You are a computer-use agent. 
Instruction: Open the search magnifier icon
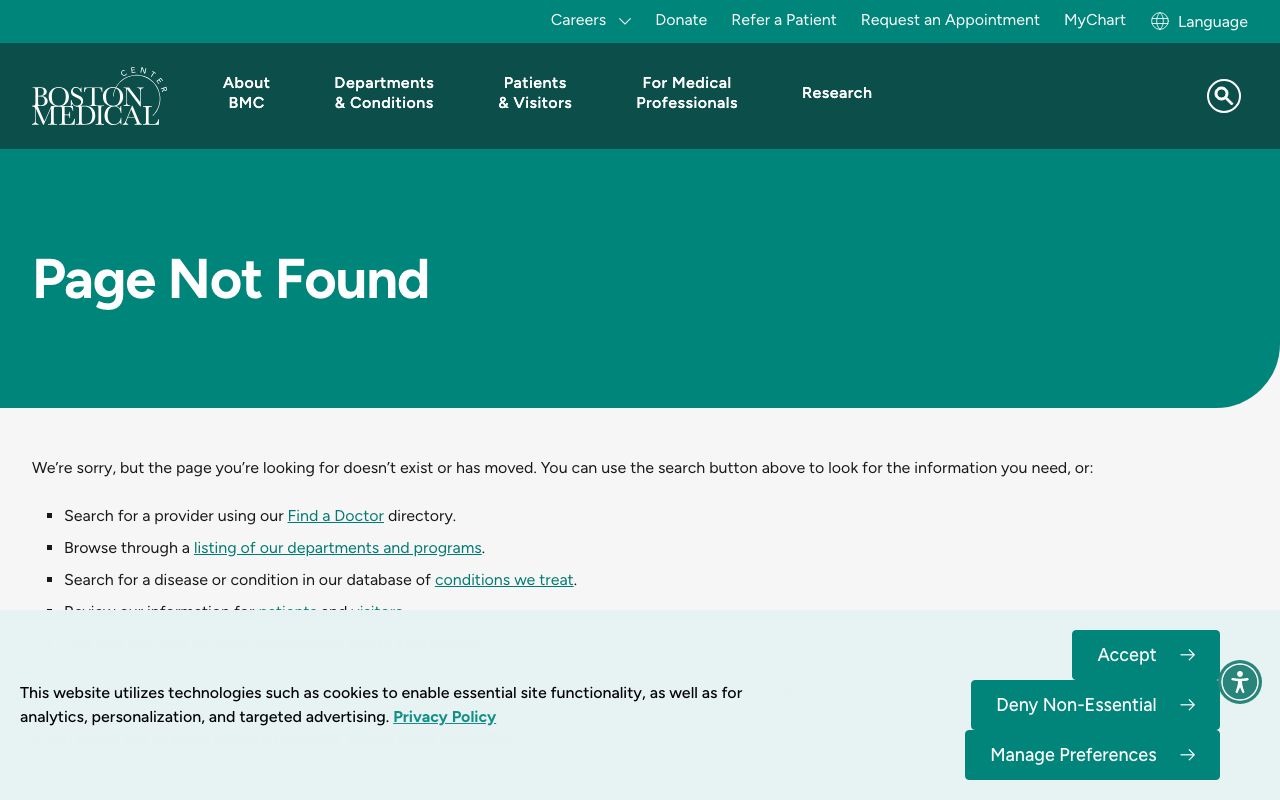(1223, 96)
